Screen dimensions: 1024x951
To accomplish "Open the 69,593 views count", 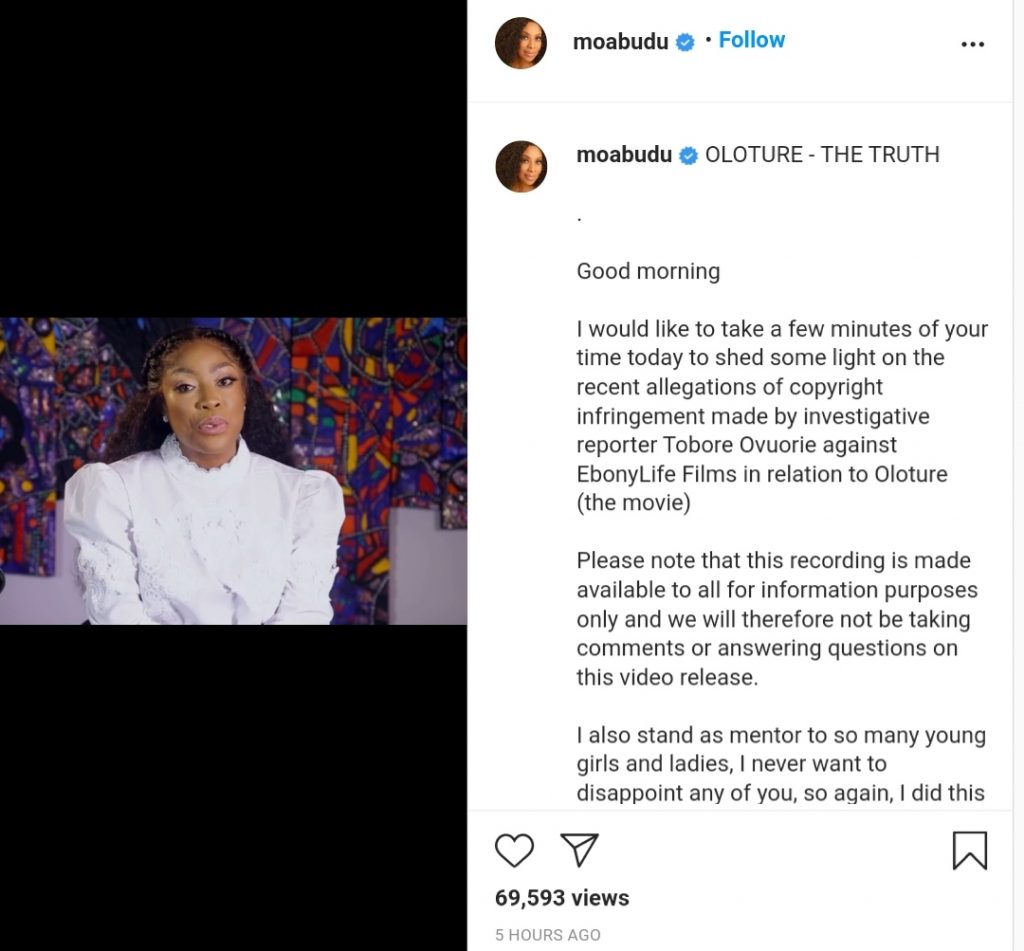I will (x=561, y=898).
